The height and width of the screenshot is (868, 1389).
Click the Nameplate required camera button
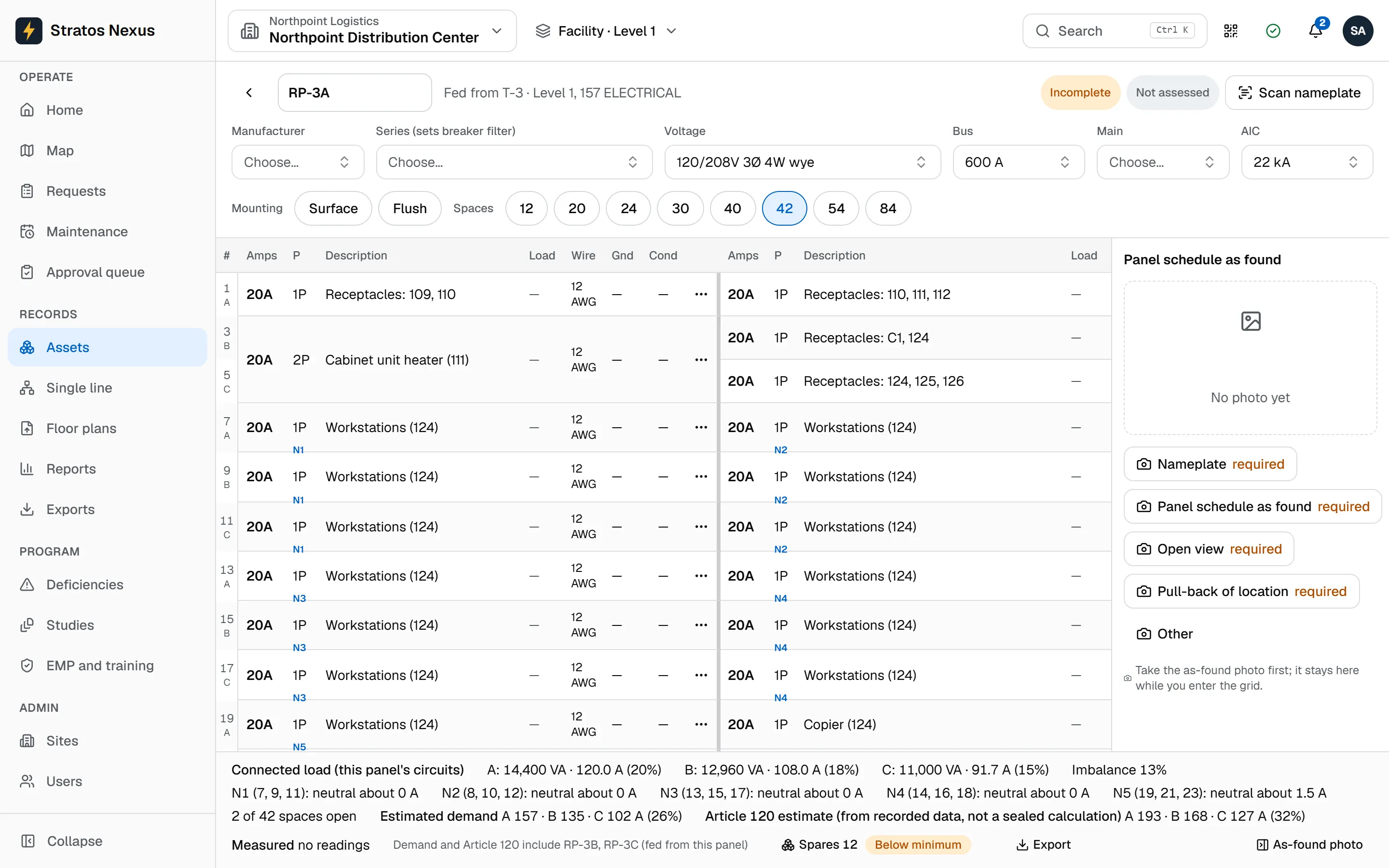1210,464
